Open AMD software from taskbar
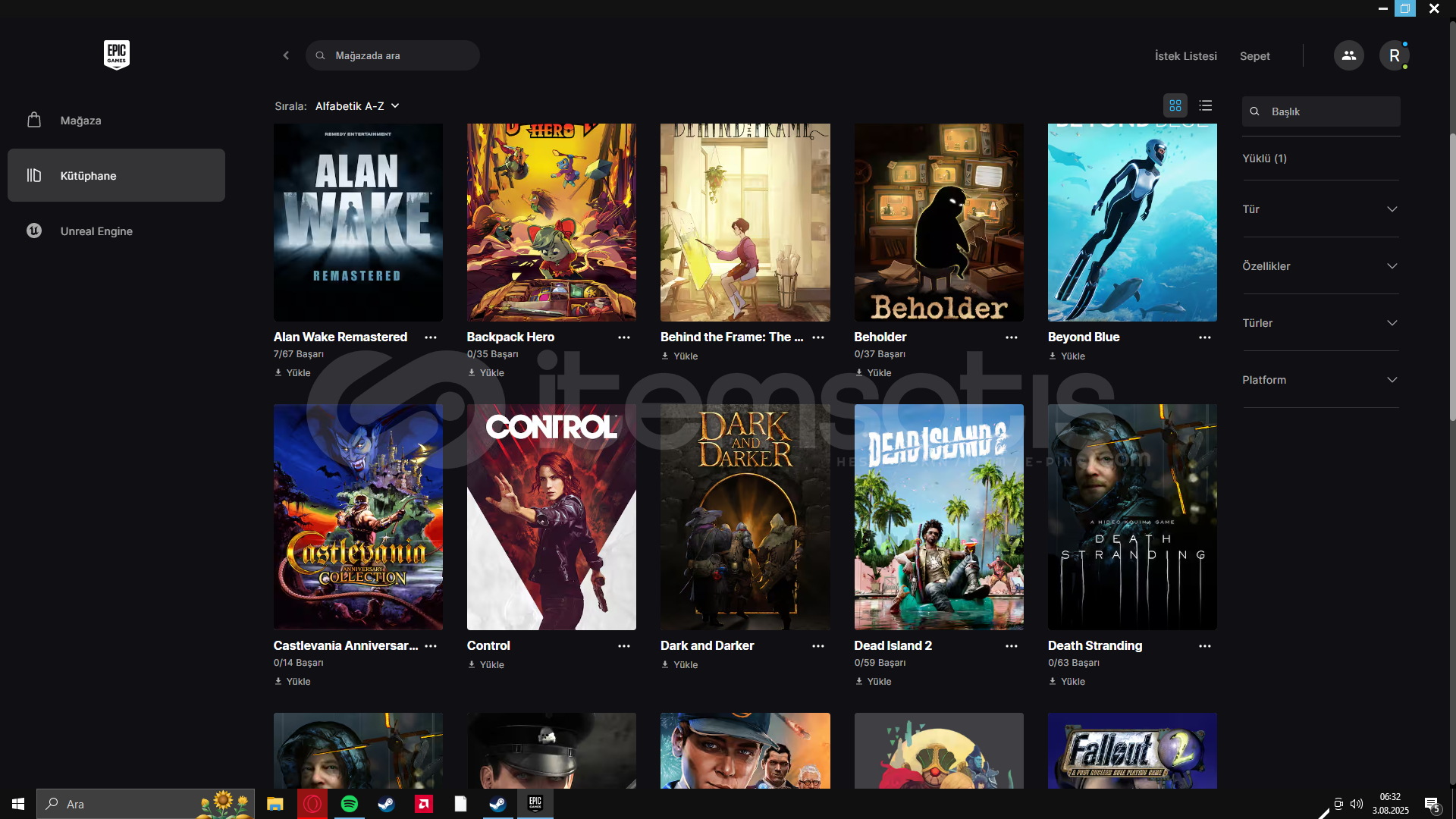 [424, 804]
